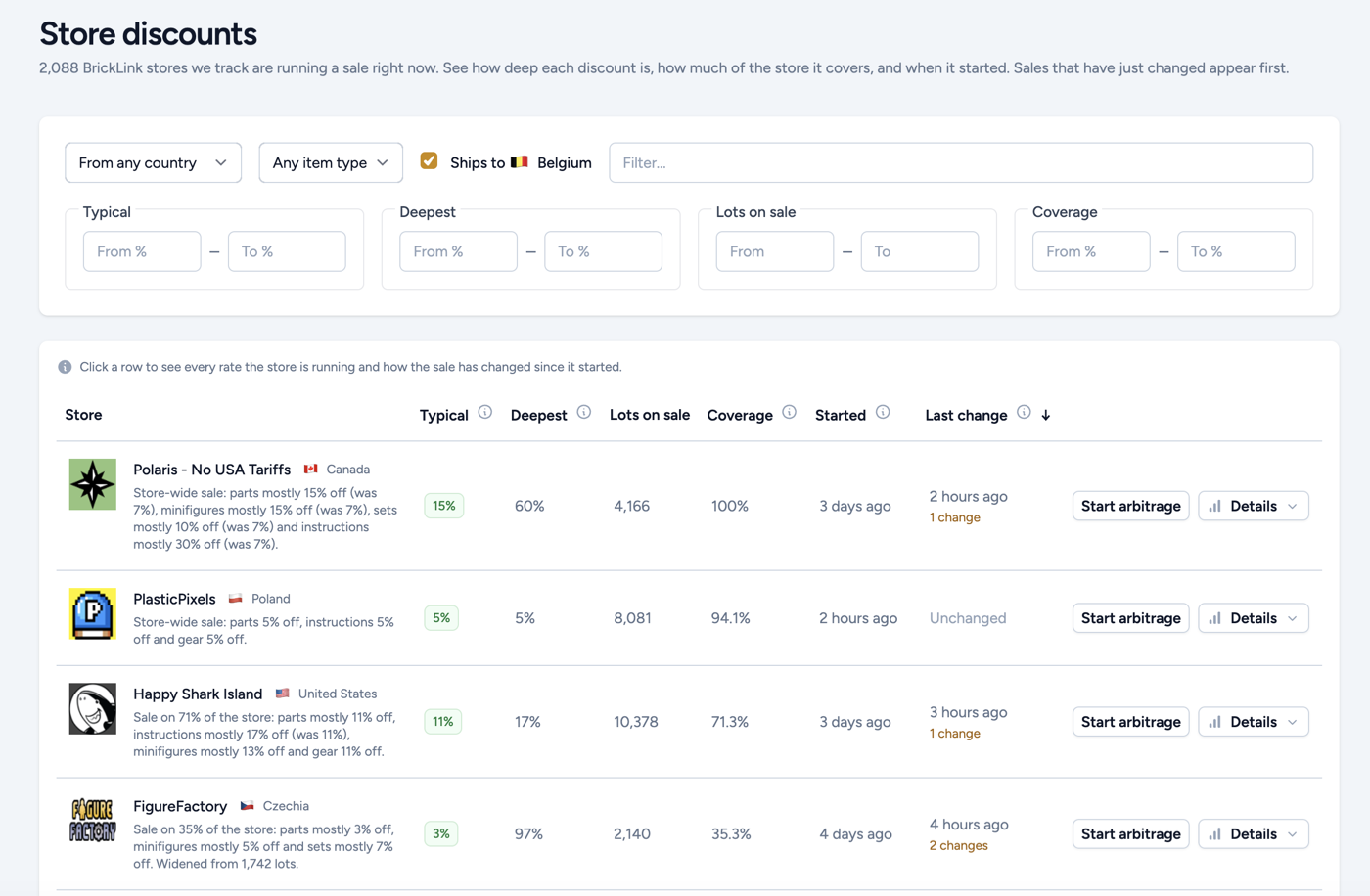The height and width of the screenshot is (896, 1370).
Task: Open the Polaris - No USA Tariffs store name
Action: coord(212,470)
